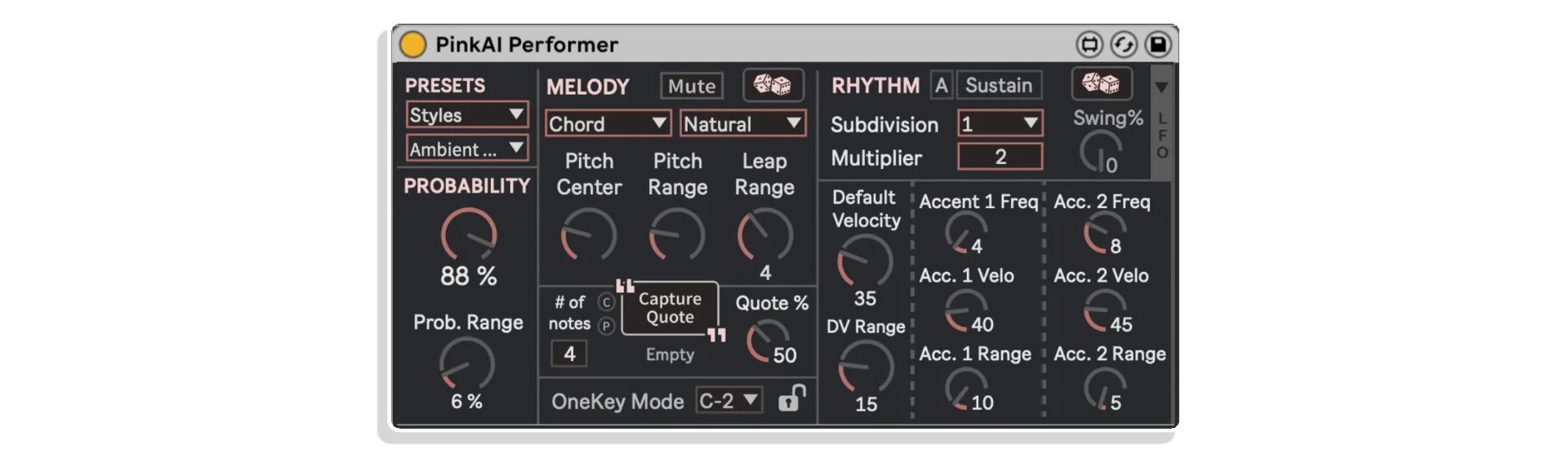
Task: Click the Acc. 1 Velo knob
Action: pyautogui.click(x=966, y=311)
